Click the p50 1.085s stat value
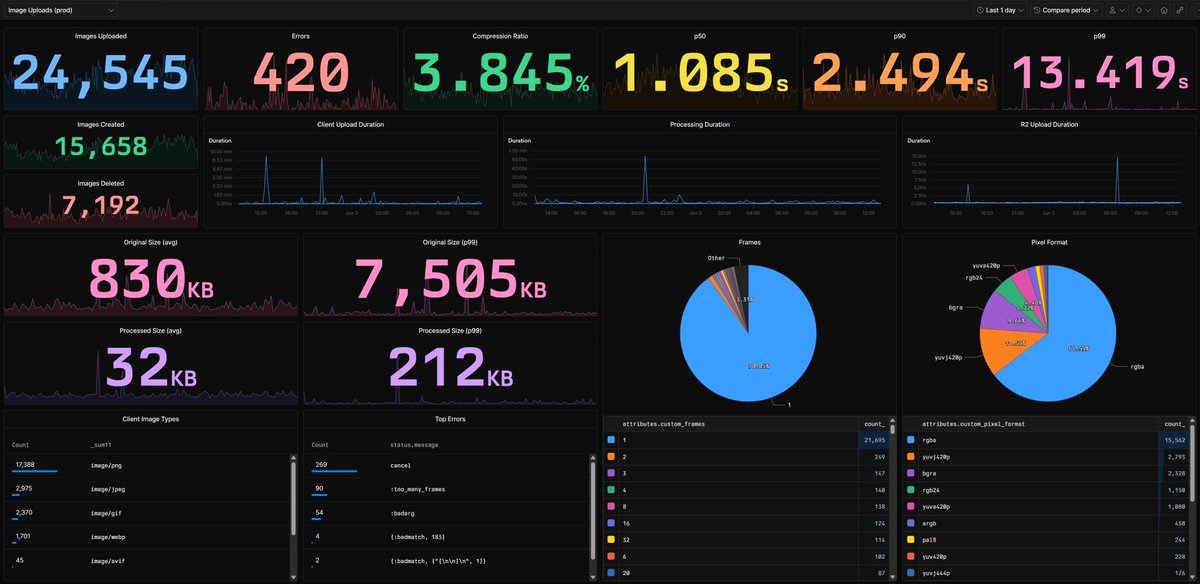1200x584 pixels. (699, 74)
